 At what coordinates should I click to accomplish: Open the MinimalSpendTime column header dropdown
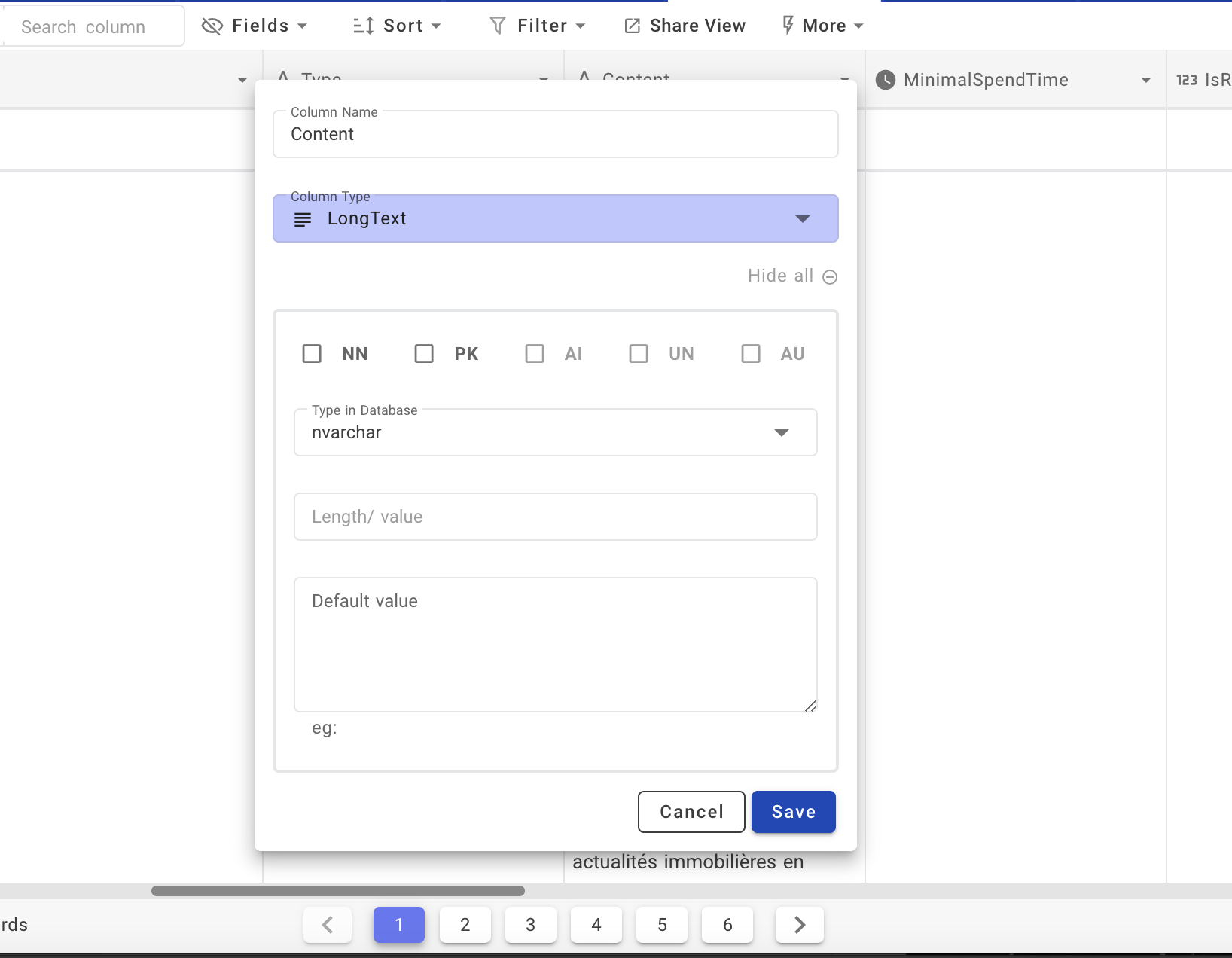point(1147,80)
